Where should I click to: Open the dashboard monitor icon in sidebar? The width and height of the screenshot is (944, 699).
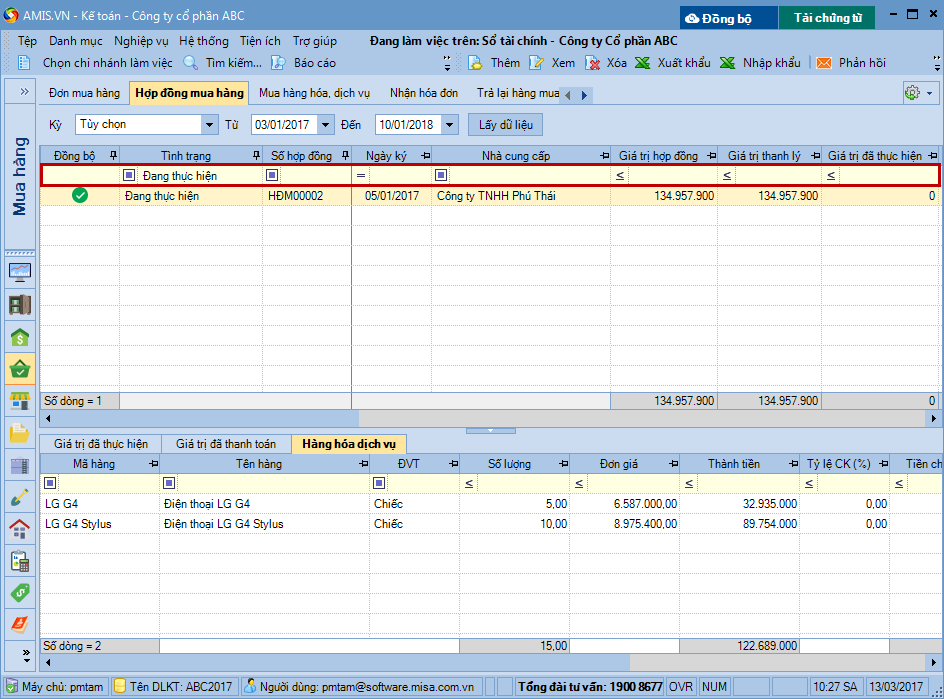point(20,273)
